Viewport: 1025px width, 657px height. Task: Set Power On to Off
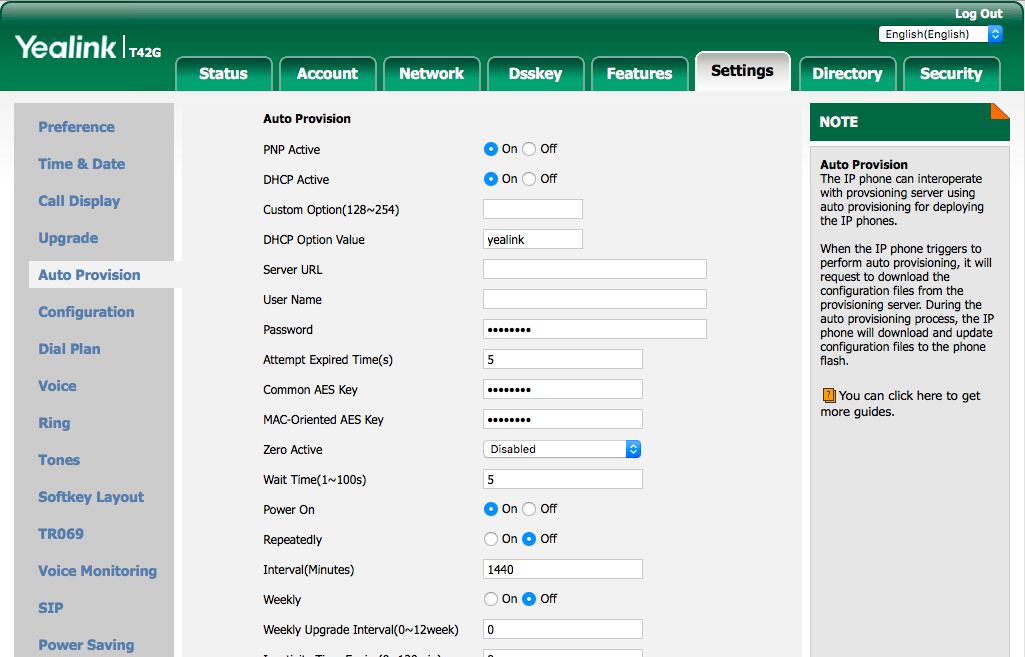(x=529, y=509)
